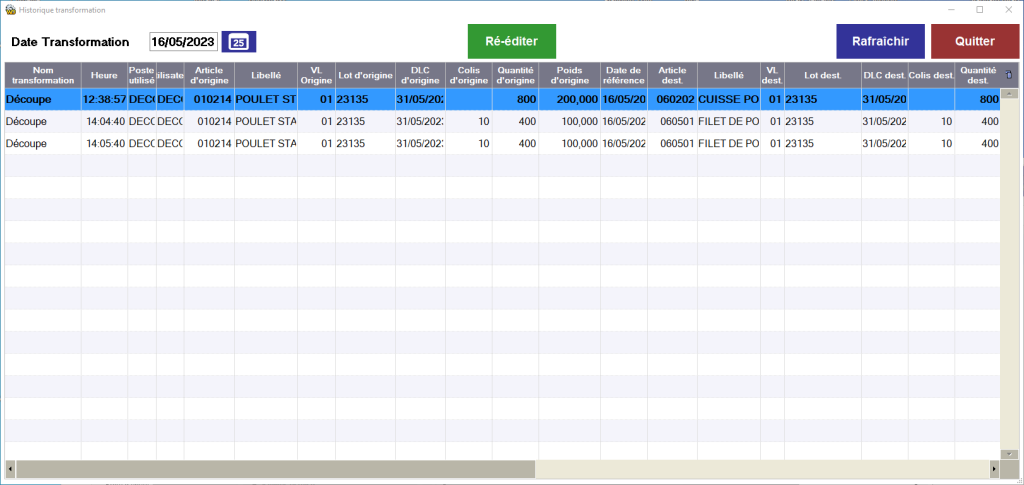Viewport: 1024px width, 485px height.
Task: Sort by the Heure column header
Action: tap(104, 75)
